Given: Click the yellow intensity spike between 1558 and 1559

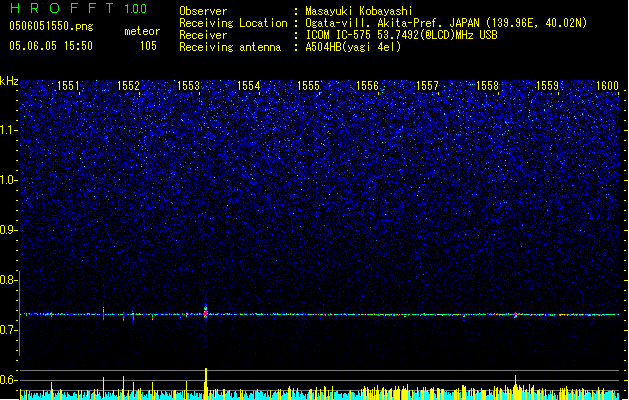Looking at the screenshot, I should 515,387.
